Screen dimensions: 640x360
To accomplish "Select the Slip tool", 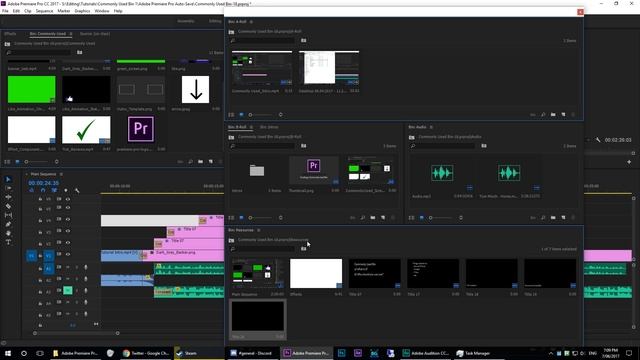I will tap(8, 215).
